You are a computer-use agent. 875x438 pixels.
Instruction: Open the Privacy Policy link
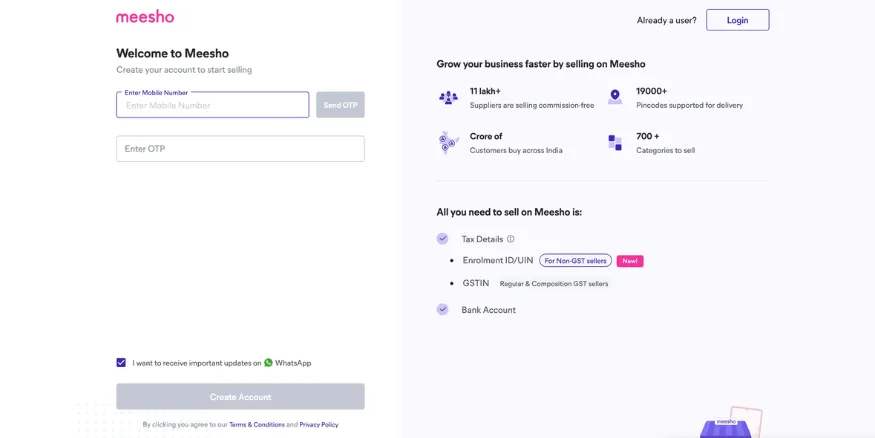[319, 425]
